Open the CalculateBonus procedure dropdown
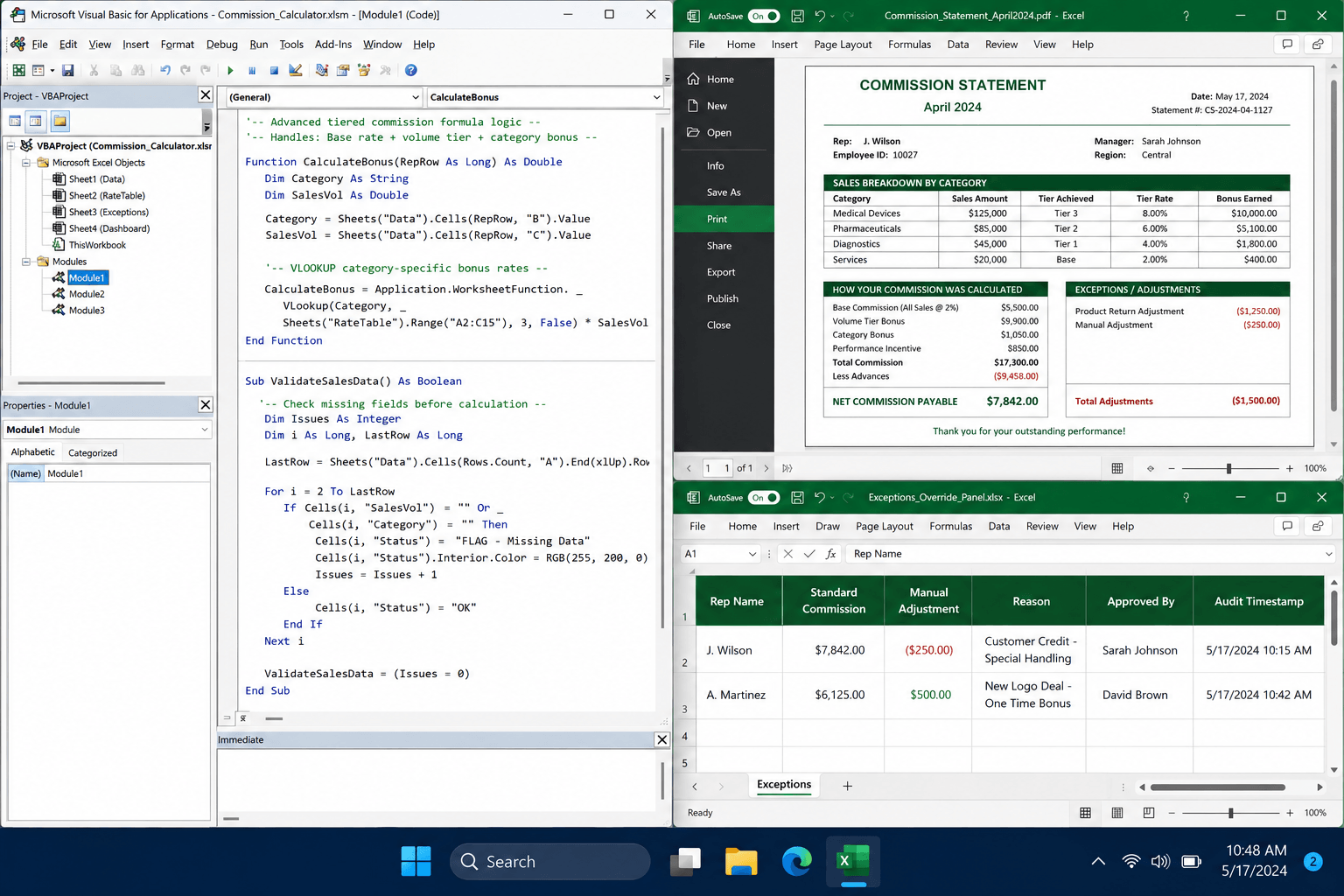Screen dimensions: 1344x896 pyautogui.click(x=657, y=97)
